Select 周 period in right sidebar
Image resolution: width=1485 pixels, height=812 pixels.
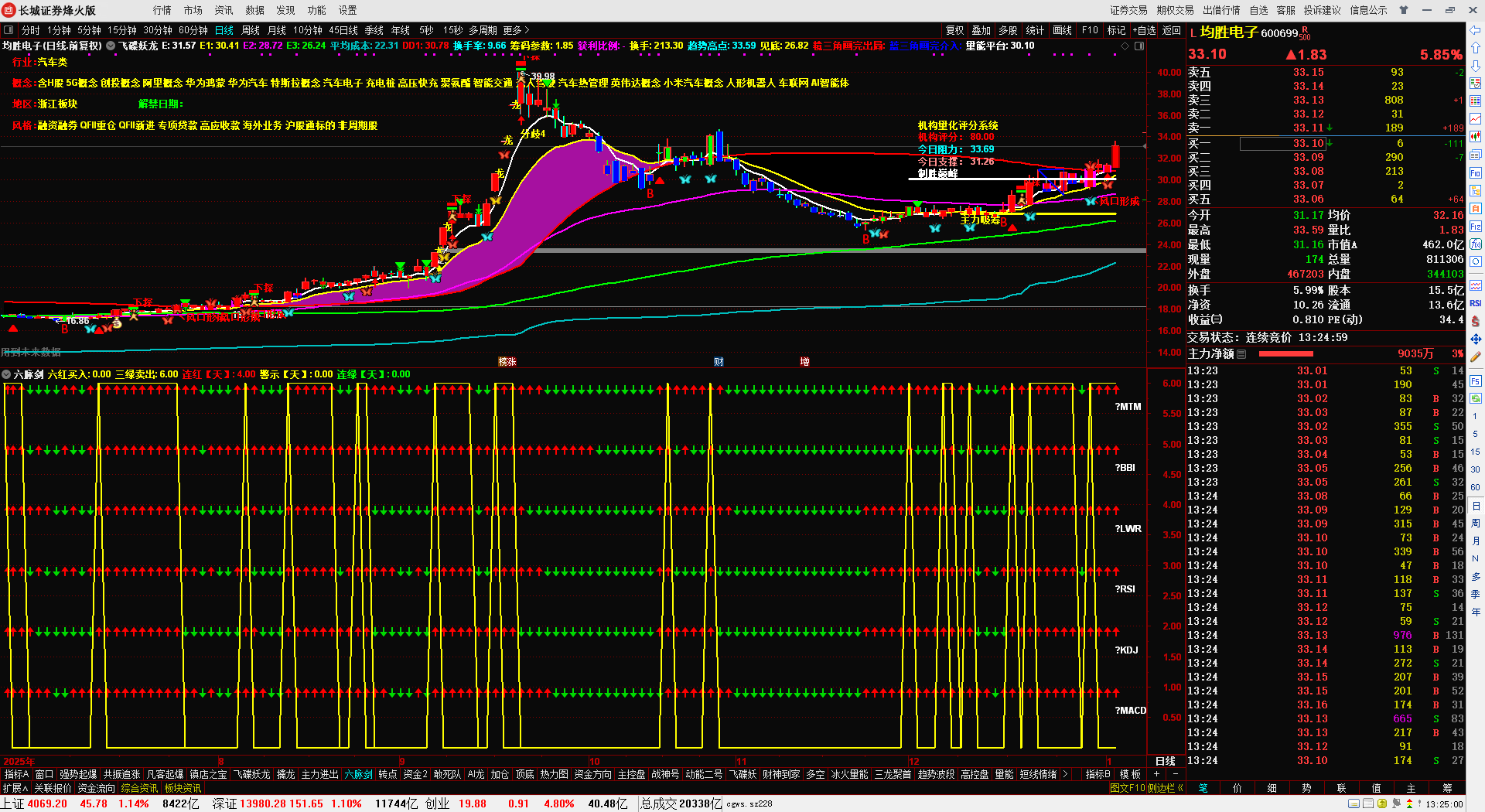pyautogui.click(x=1476, y=524)
